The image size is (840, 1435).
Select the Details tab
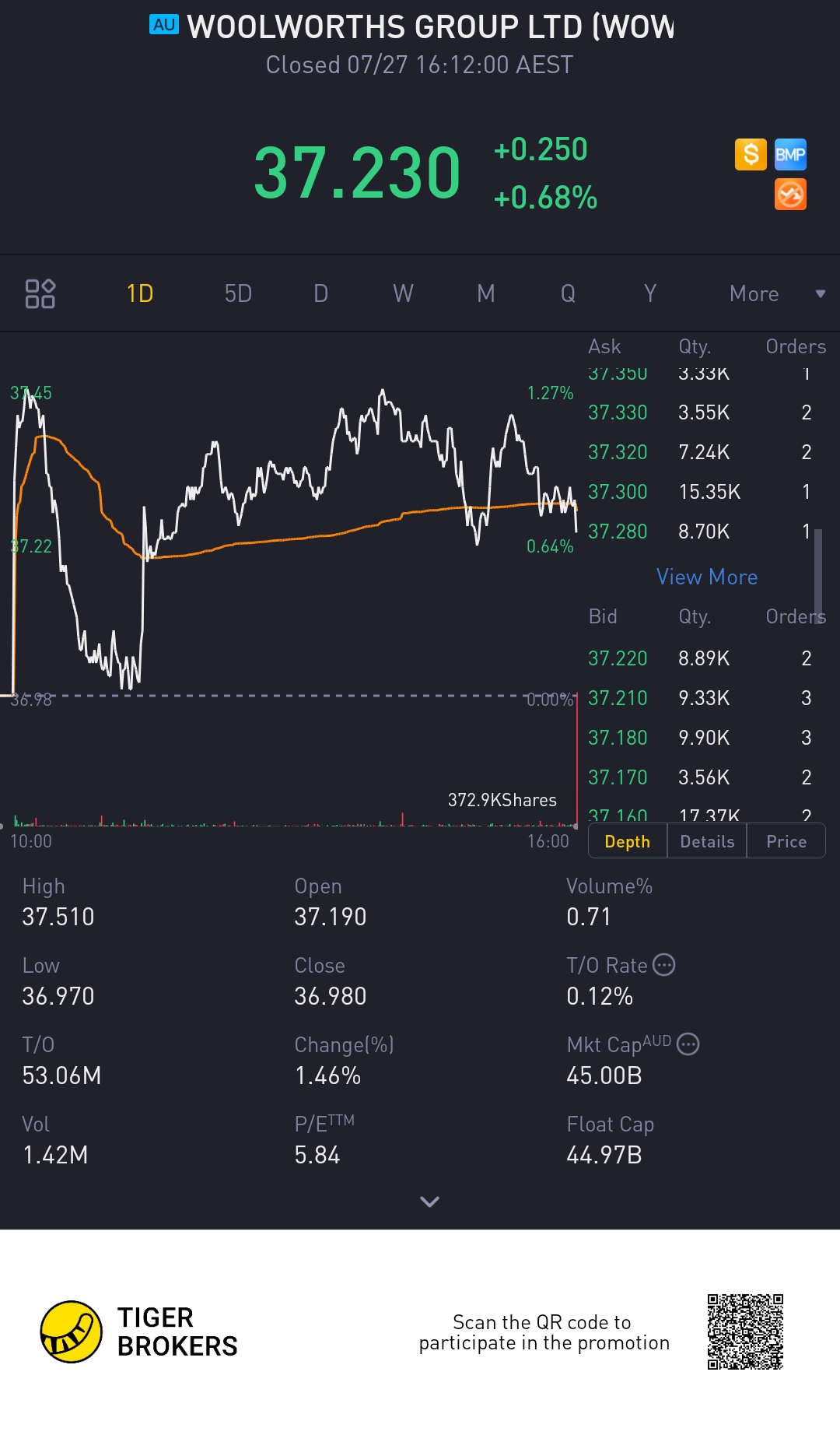coord(707,841)
